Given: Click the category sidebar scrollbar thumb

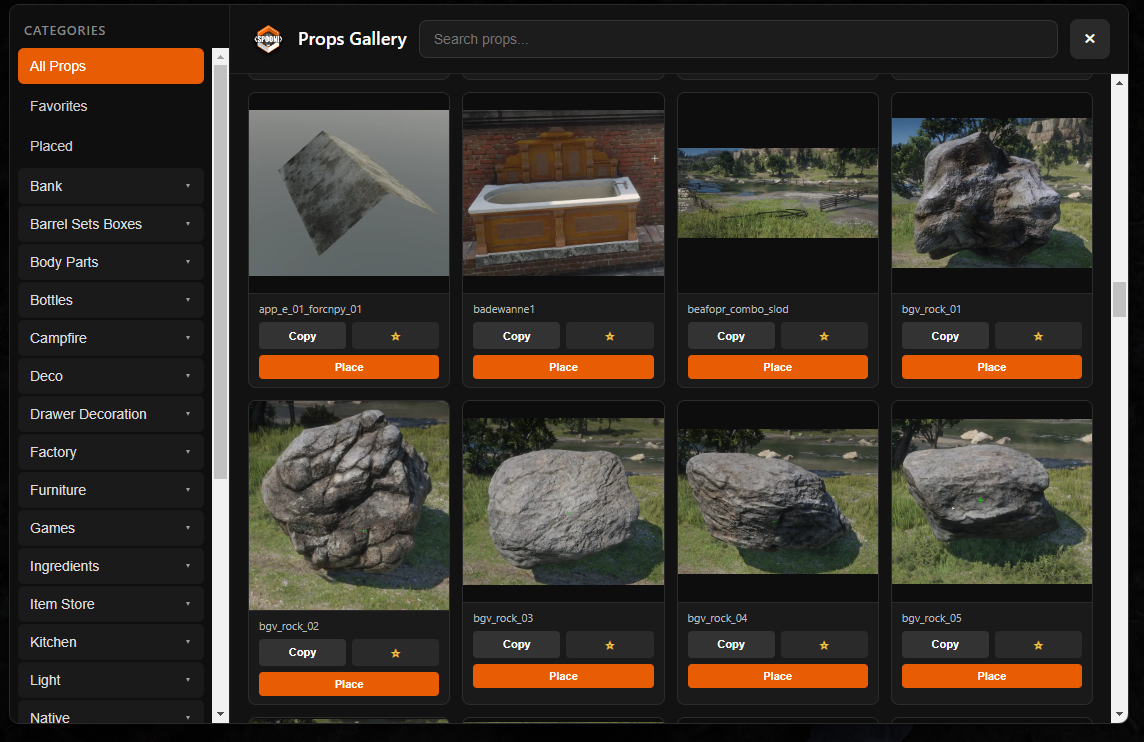Looking at the screenshot, I should click(220, 272).
